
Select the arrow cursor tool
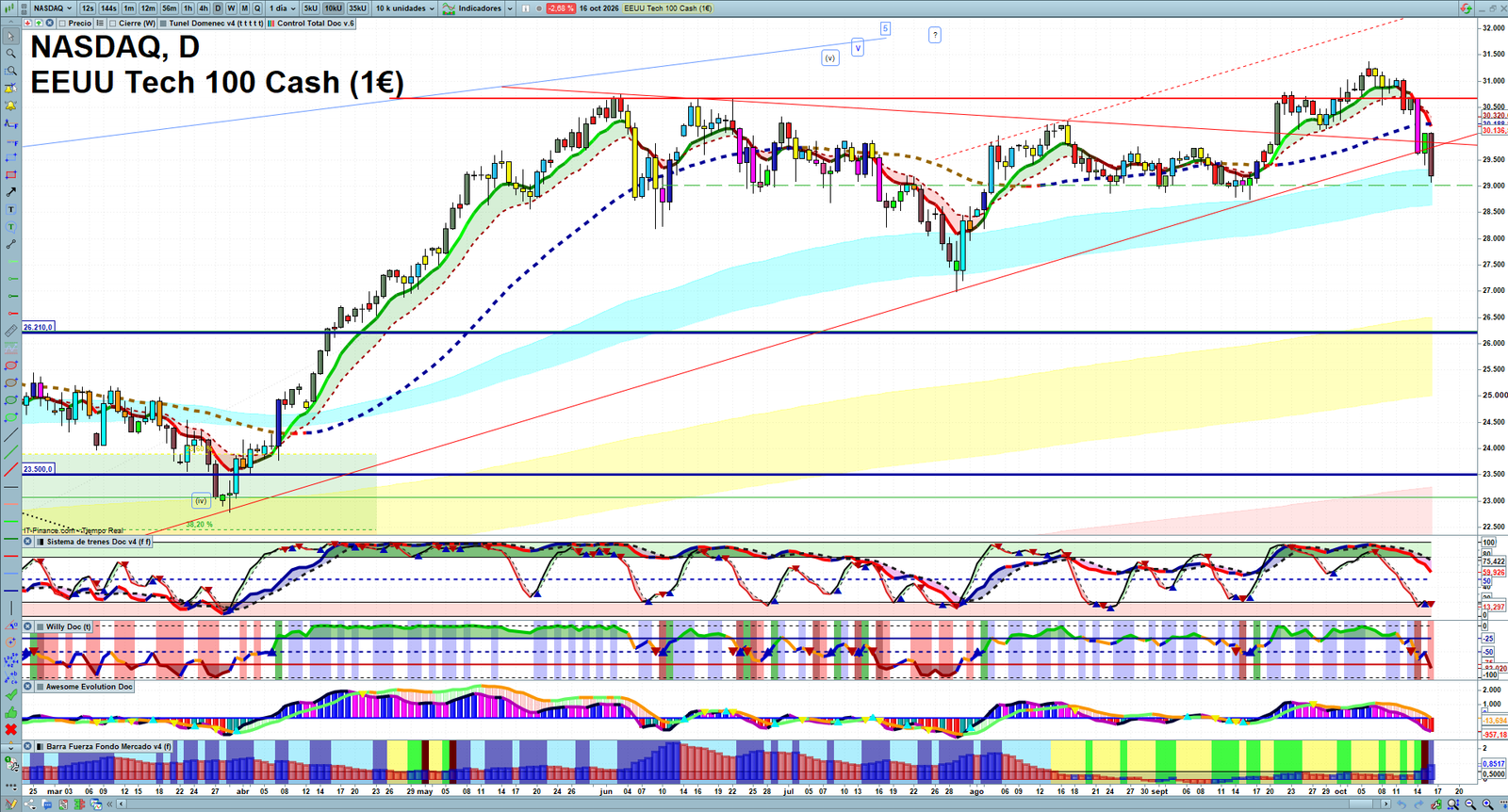tap(10, 37)
